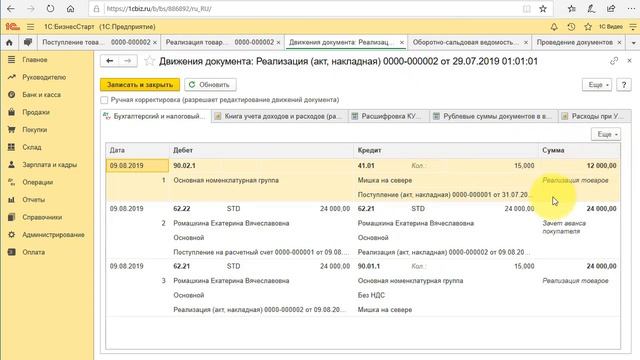Select the Расходы при У... tab
The image size is (640, 360).
[595, 116]
